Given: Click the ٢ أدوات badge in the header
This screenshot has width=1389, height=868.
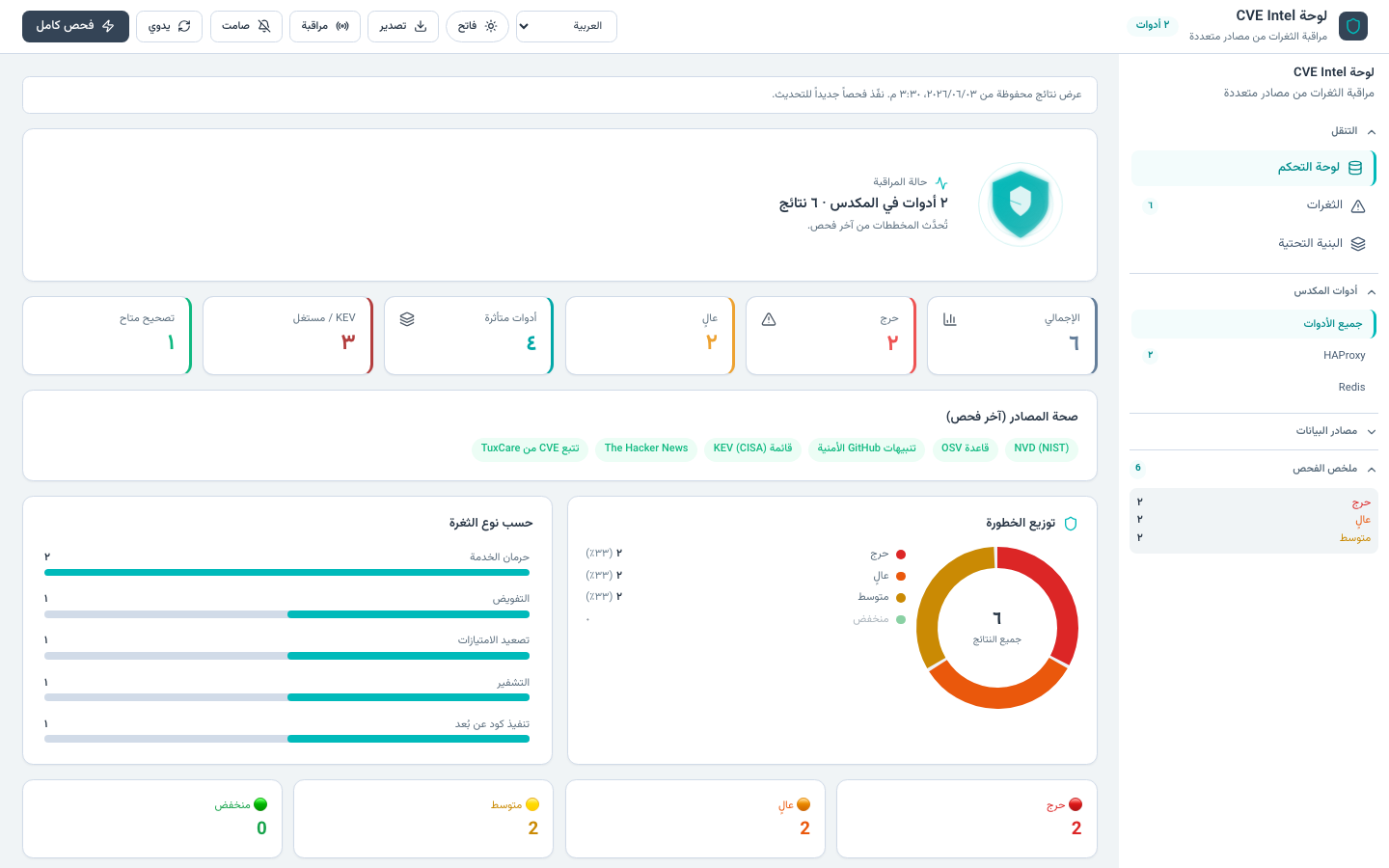Looking at the screenshot, I should [x=1153, y=25].
